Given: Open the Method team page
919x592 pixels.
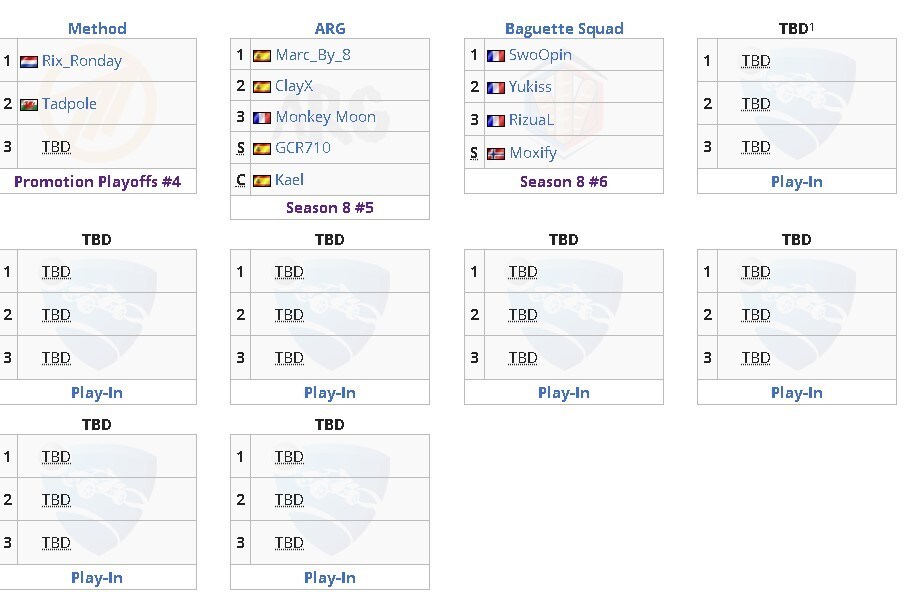Looking at the screenshot, I should click(x=97, y=28).
